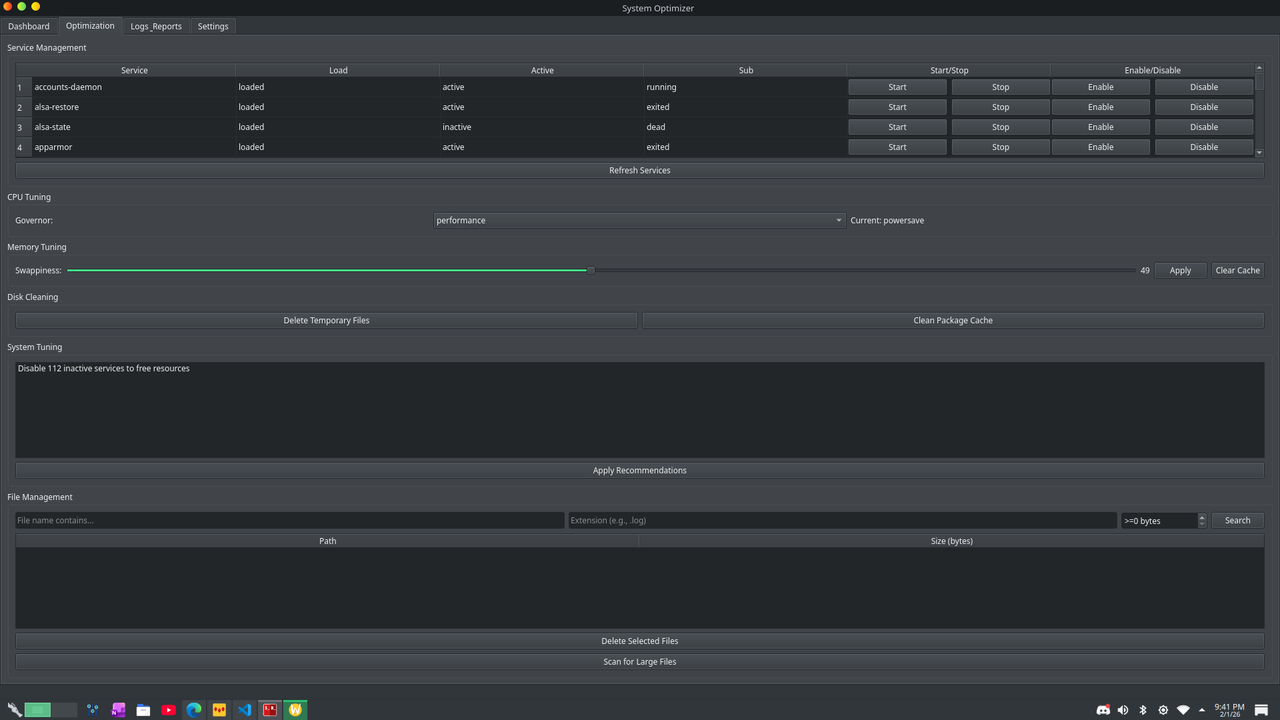Click the inactive cell of alsa-state row
This screenshot has width=1280, height=720.
542,127
